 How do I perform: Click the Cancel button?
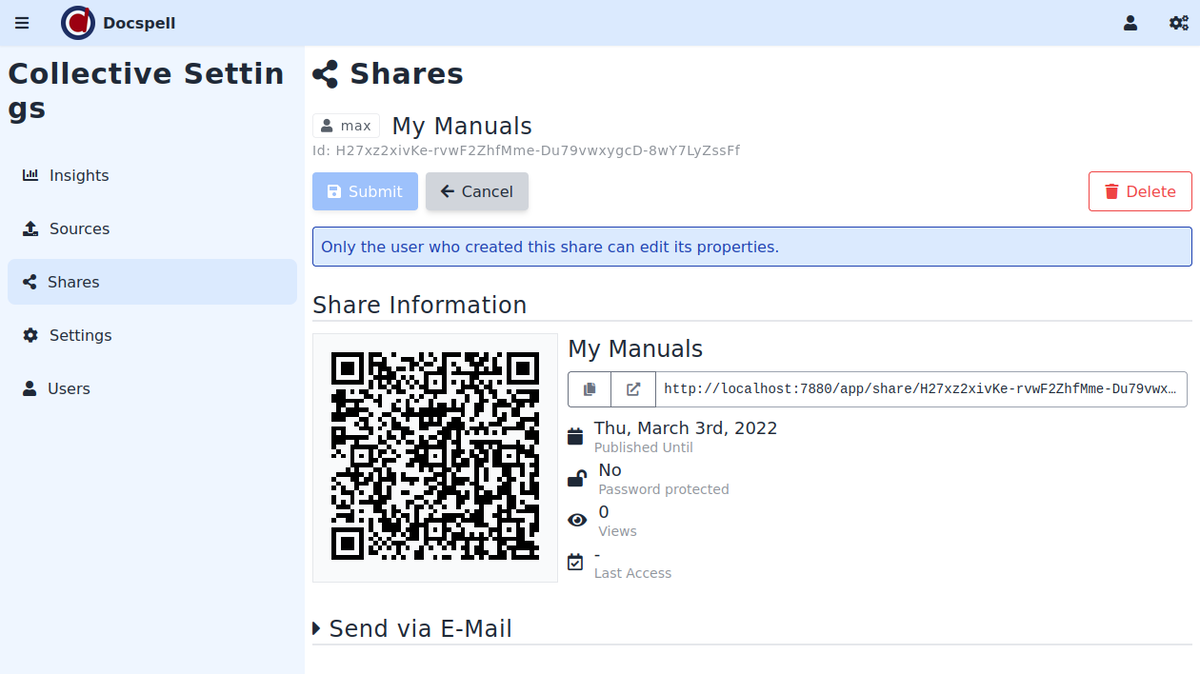coord(477,192)
